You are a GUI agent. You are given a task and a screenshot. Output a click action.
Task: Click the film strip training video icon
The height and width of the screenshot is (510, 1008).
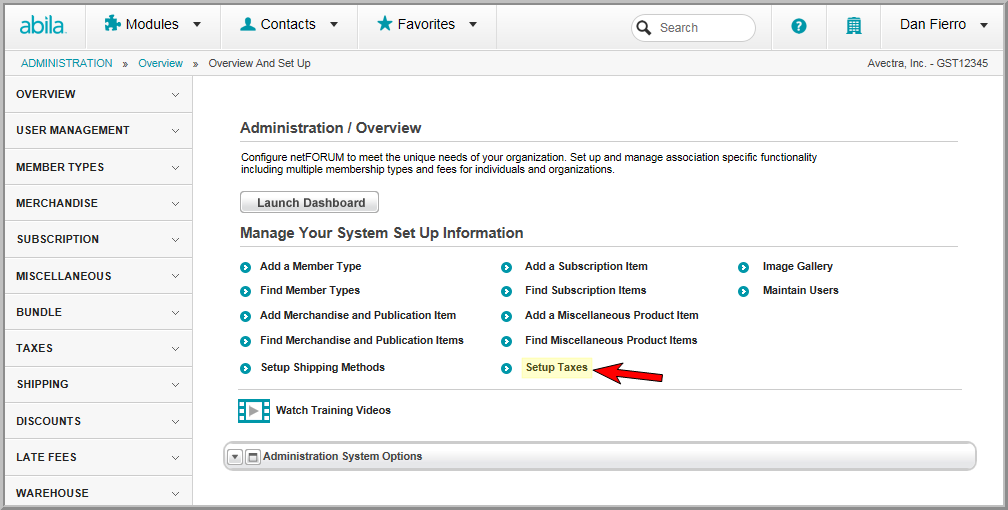point(254,410)
